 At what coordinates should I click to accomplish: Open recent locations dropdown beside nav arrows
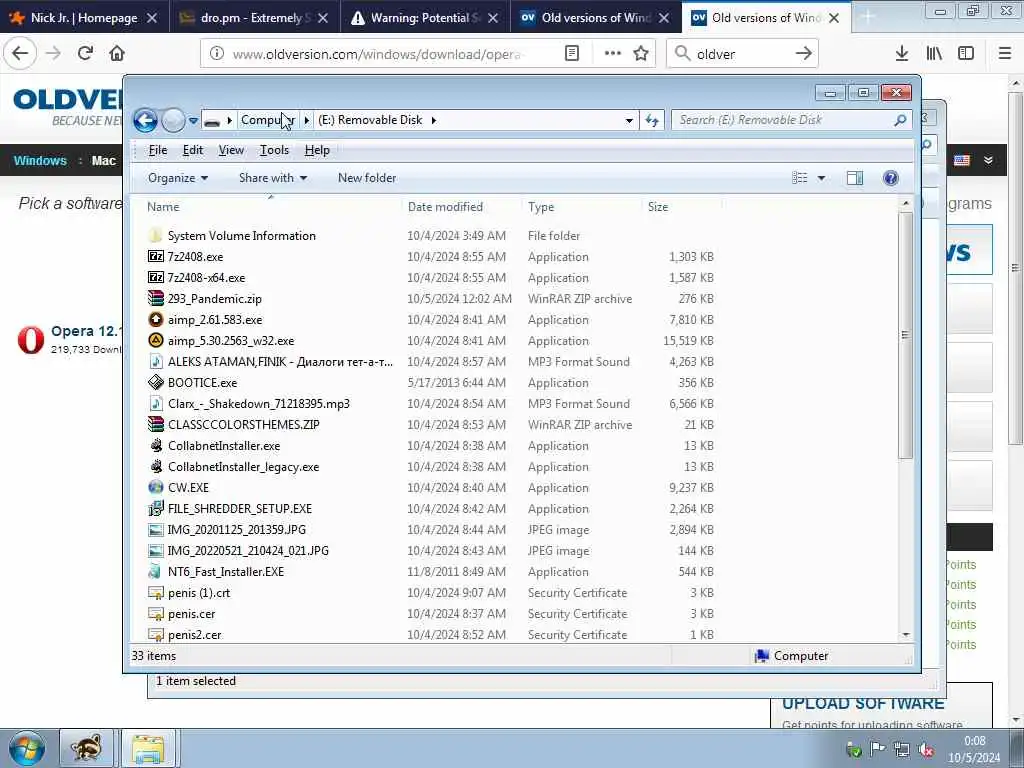coord(193,121)
